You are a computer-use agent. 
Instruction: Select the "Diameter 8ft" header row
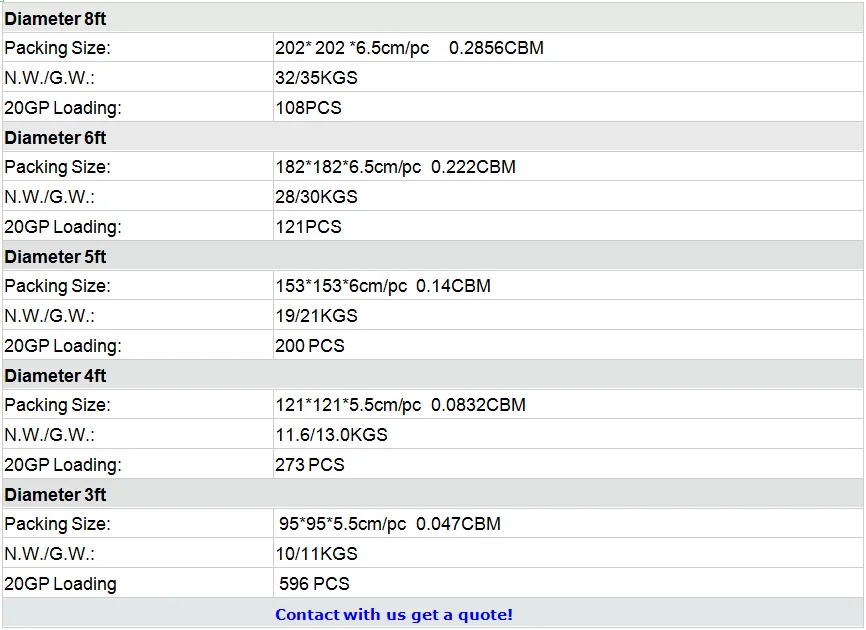pos(55,18)
